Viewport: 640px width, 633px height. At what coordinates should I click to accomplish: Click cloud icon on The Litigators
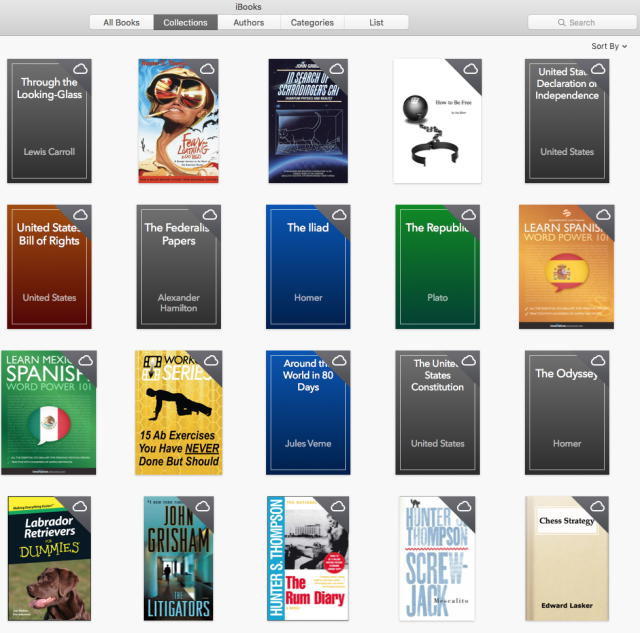203,506
